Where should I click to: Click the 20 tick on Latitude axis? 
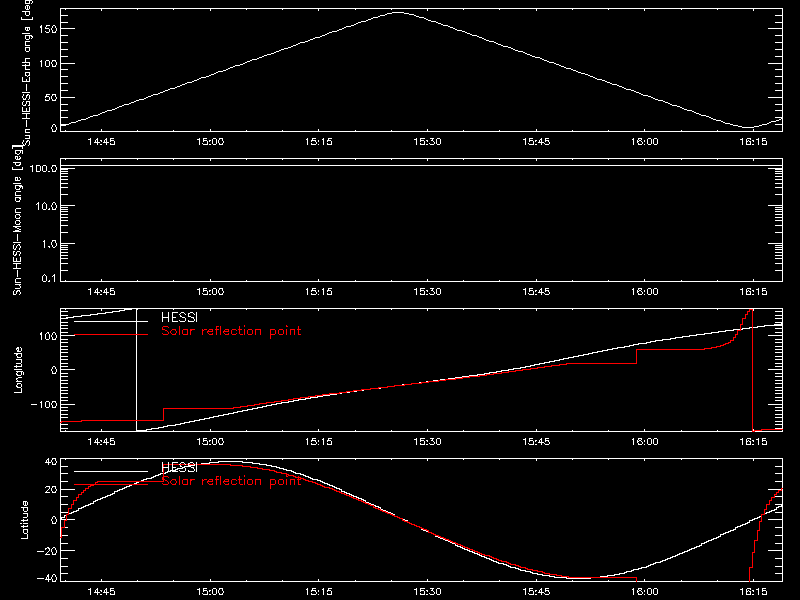(x=52, y=490)
